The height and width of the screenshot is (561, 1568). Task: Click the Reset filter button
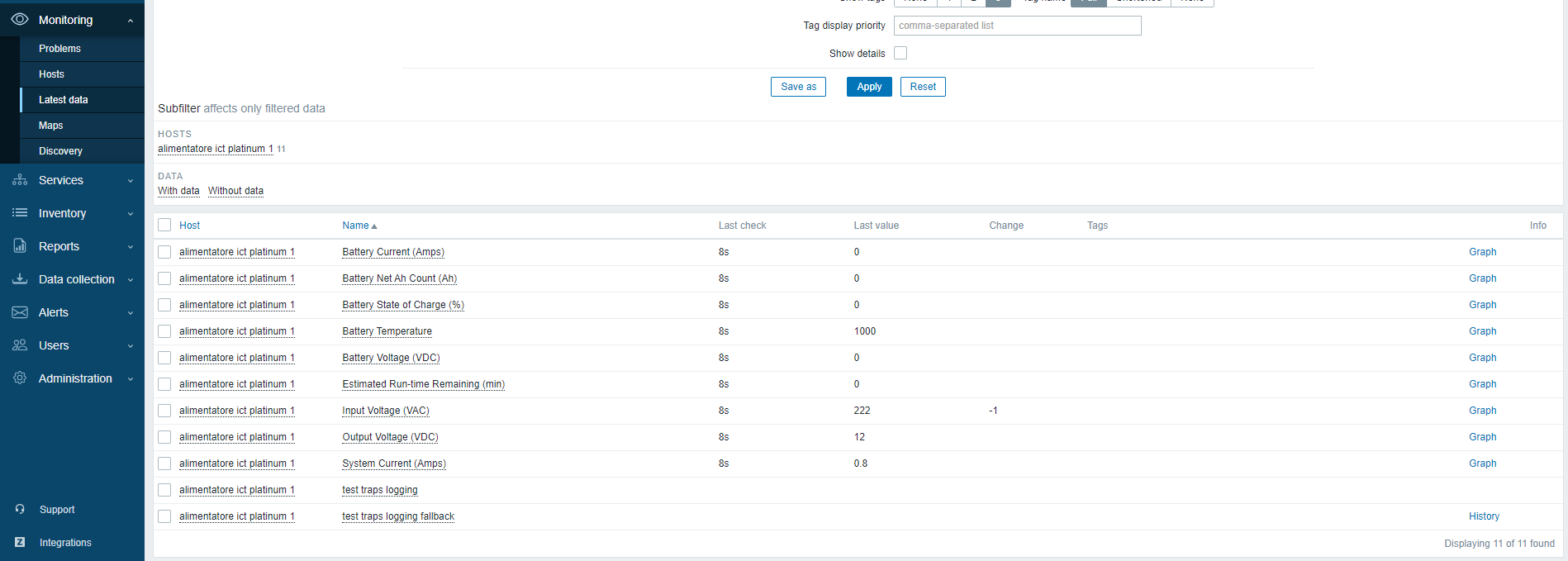(x=923, y=87)
